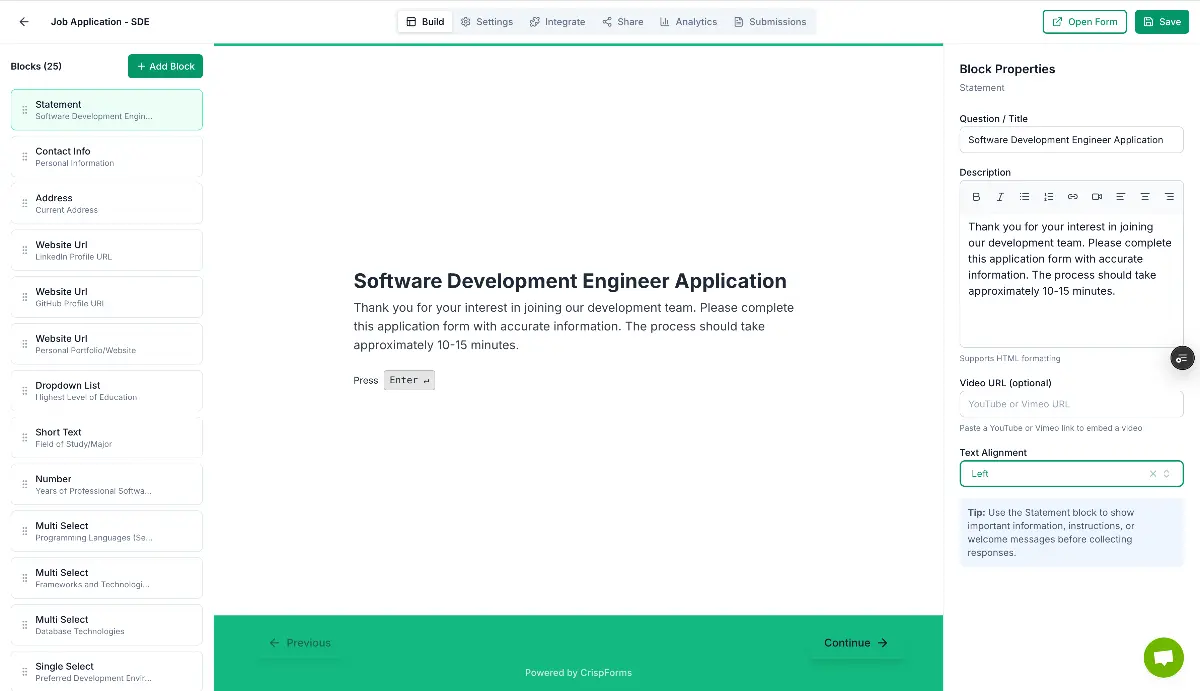The image size is (1200, 691).
Task: Open the video embed tool in description toolbar
Action: (1097, 197)
